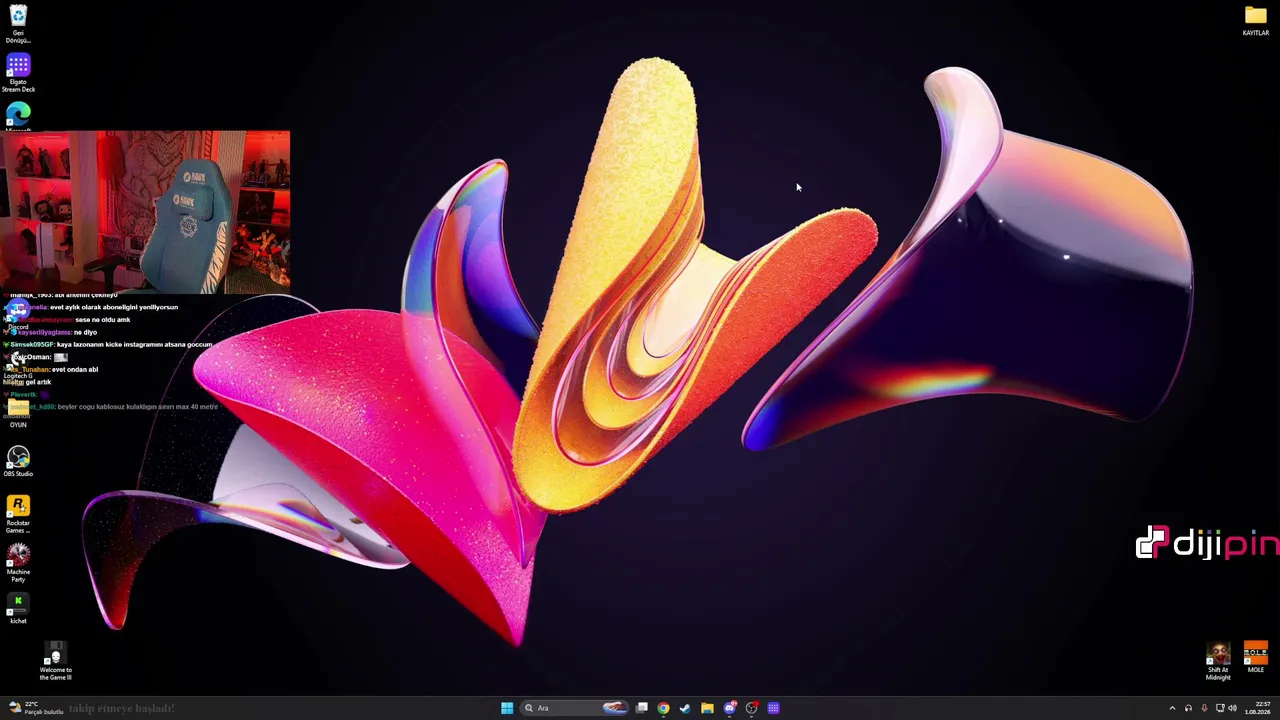Select the KAYITLAR folder icon
This screenshot has height=720, width=1280.
click(x=1256, y=21)
